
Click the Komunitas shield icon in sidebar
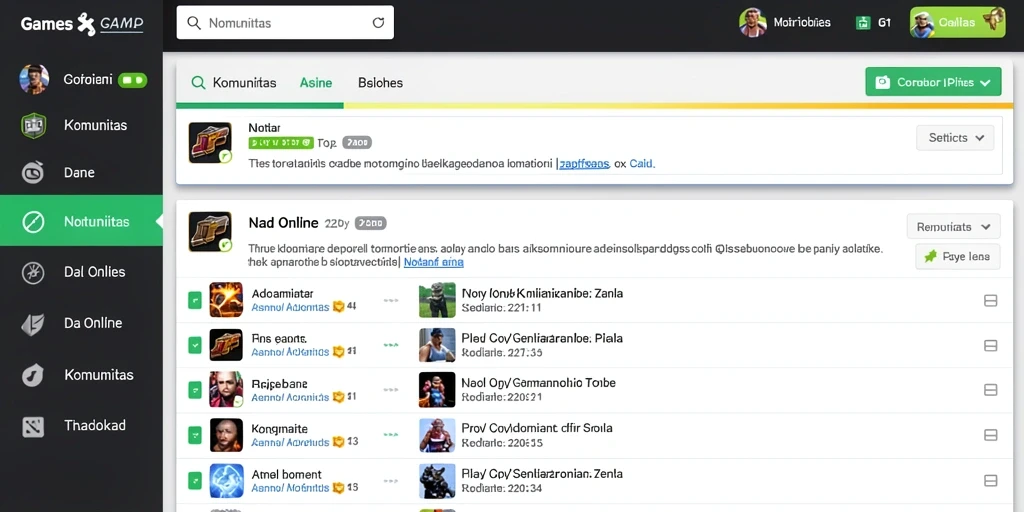[x=33, y=125]
